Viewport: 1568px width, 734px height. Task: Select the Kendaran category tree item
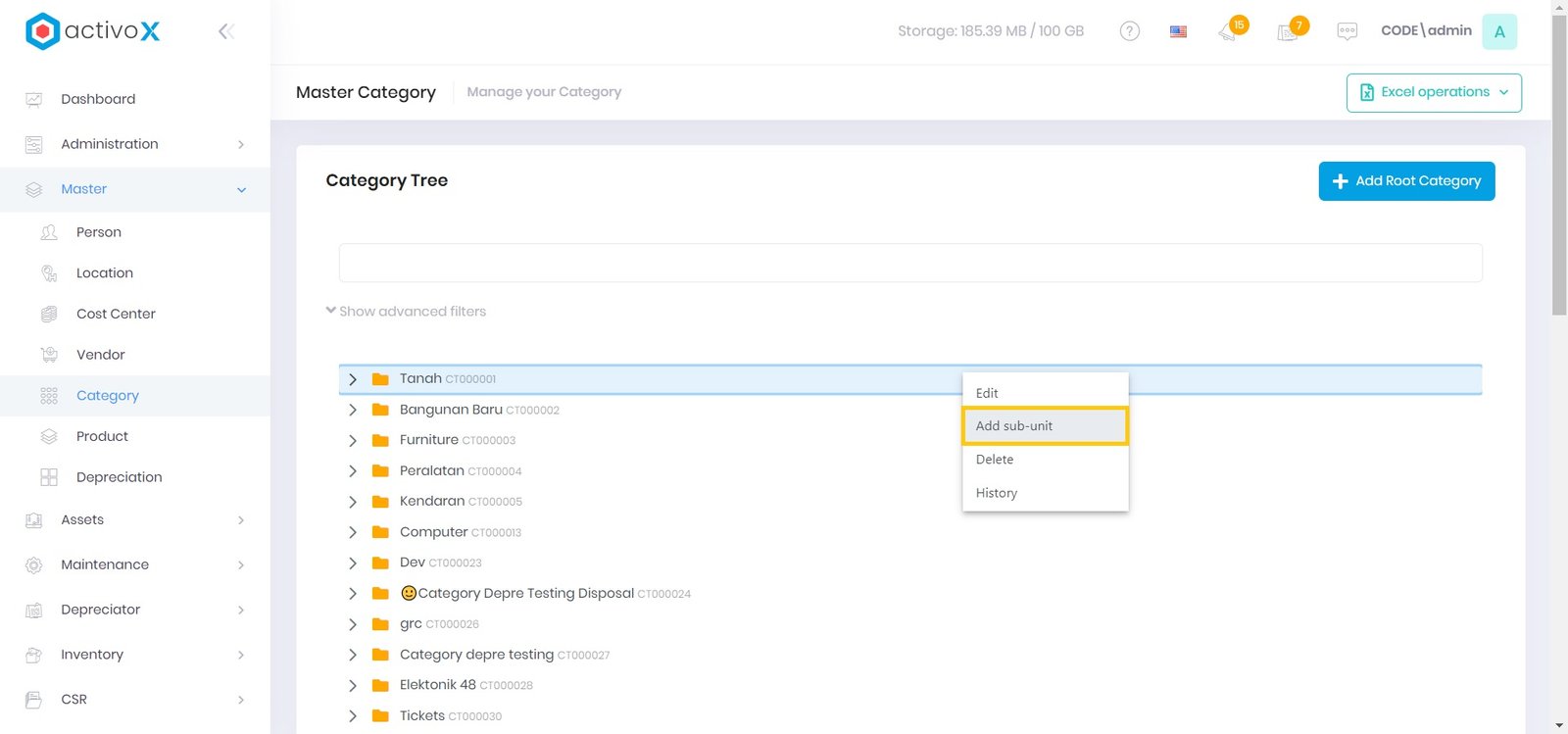tap(432, 501)
